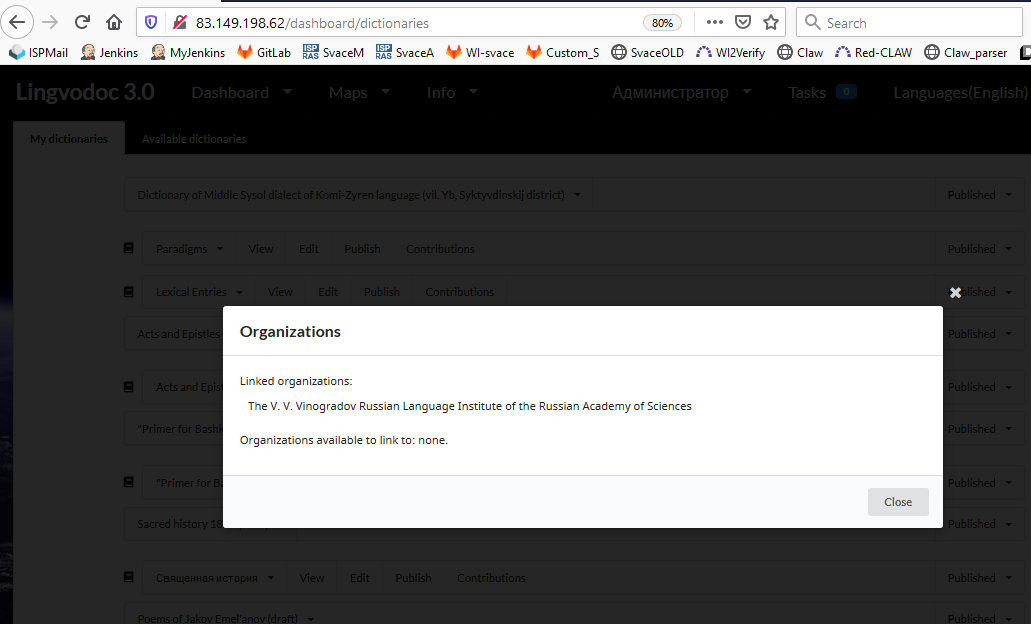Click the book icon beside Священная история
Image resolution: width=1031 pixels, height=624 pixels.
[x=128, y=577]
